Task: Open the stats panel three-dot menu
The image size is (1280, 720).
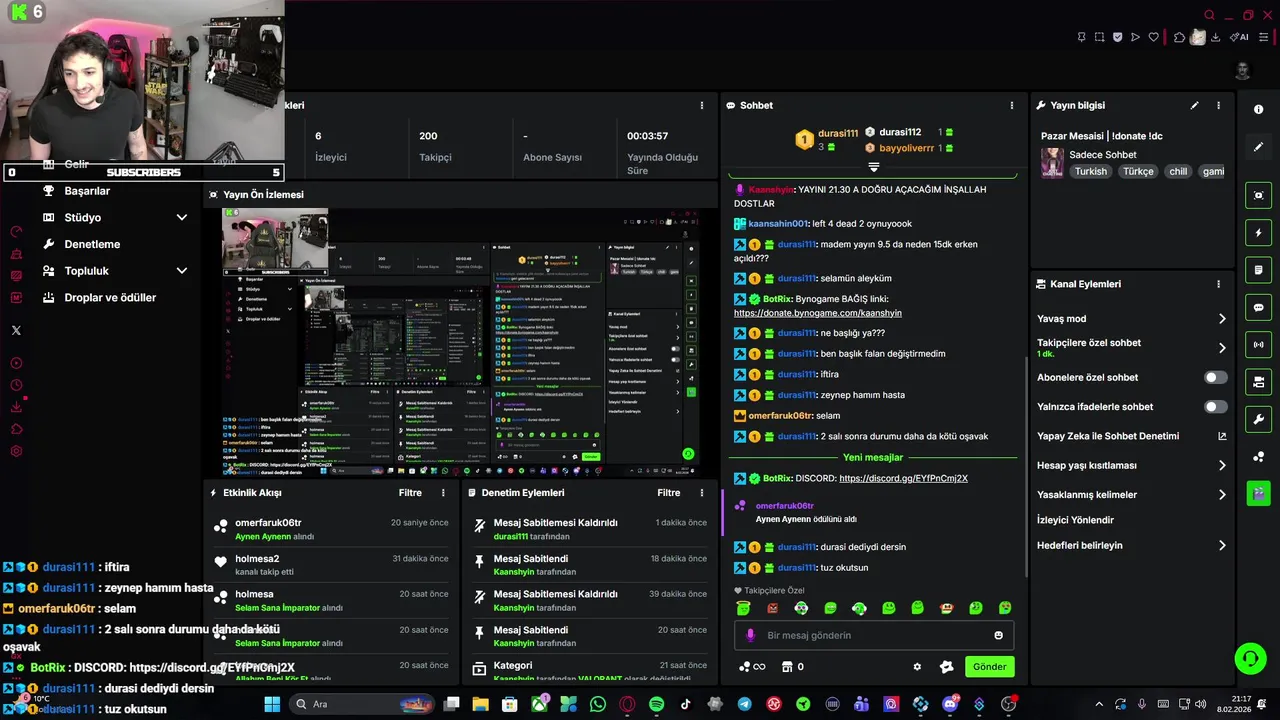Action: tap(701, 105)
